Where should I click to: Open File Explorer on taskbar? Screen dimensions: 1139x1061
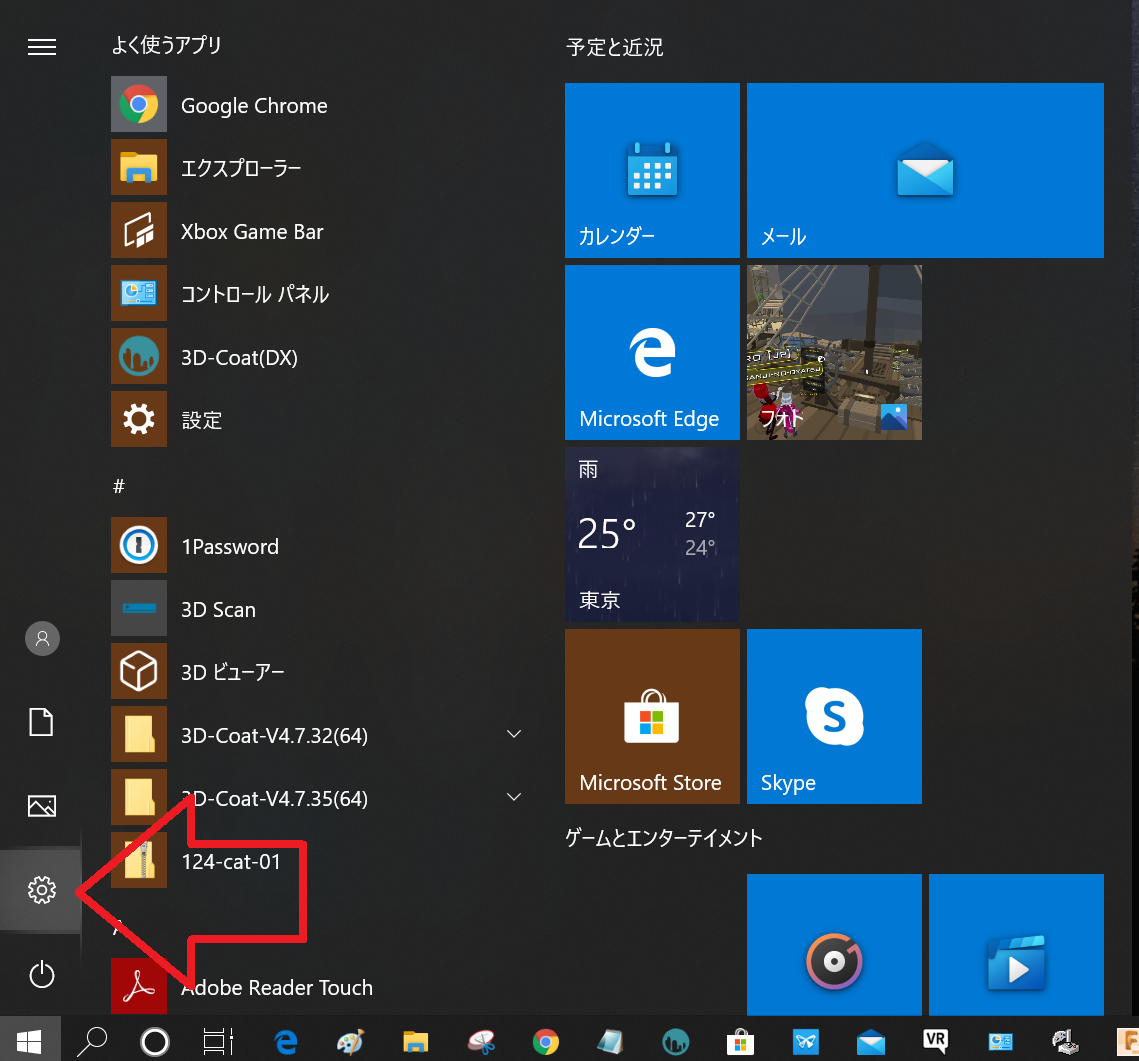[416, 1043]
